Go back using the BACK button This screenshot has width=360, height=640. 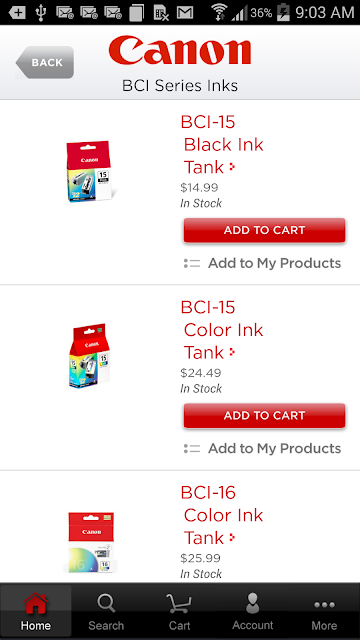coord(45,62)
